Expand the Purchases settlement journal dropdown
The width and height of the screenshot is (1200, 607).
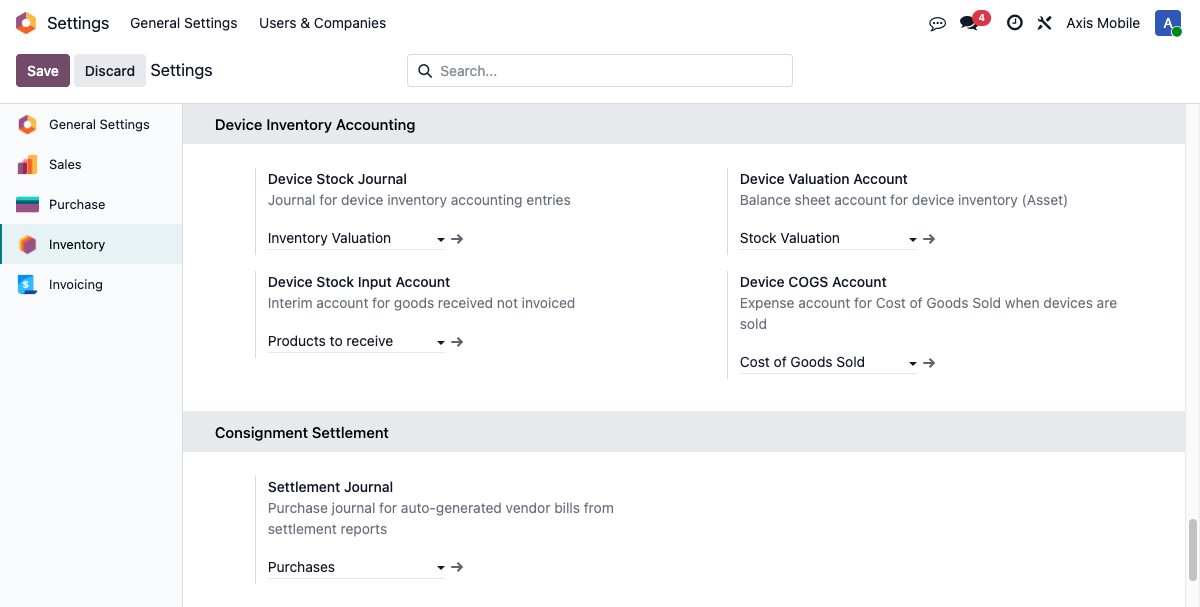coord(440,567)
